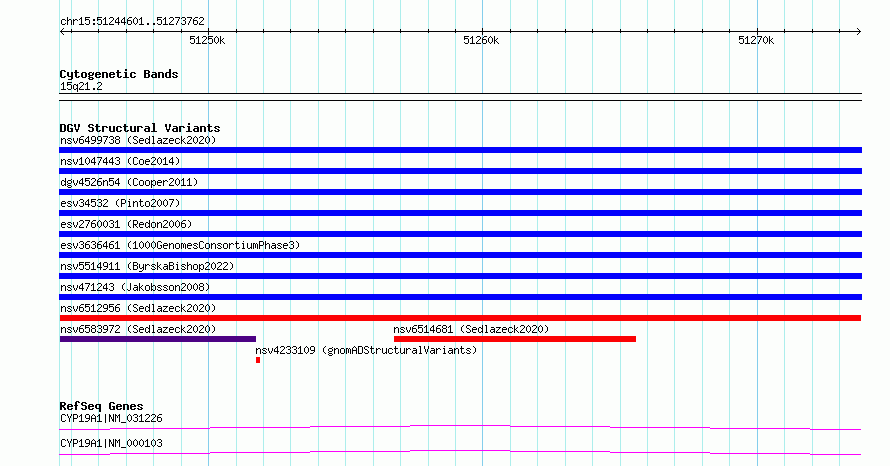Open dgv4526n54 (Cooper2011) variant
This screenshot has height=466, width=890.
point(129,182)
